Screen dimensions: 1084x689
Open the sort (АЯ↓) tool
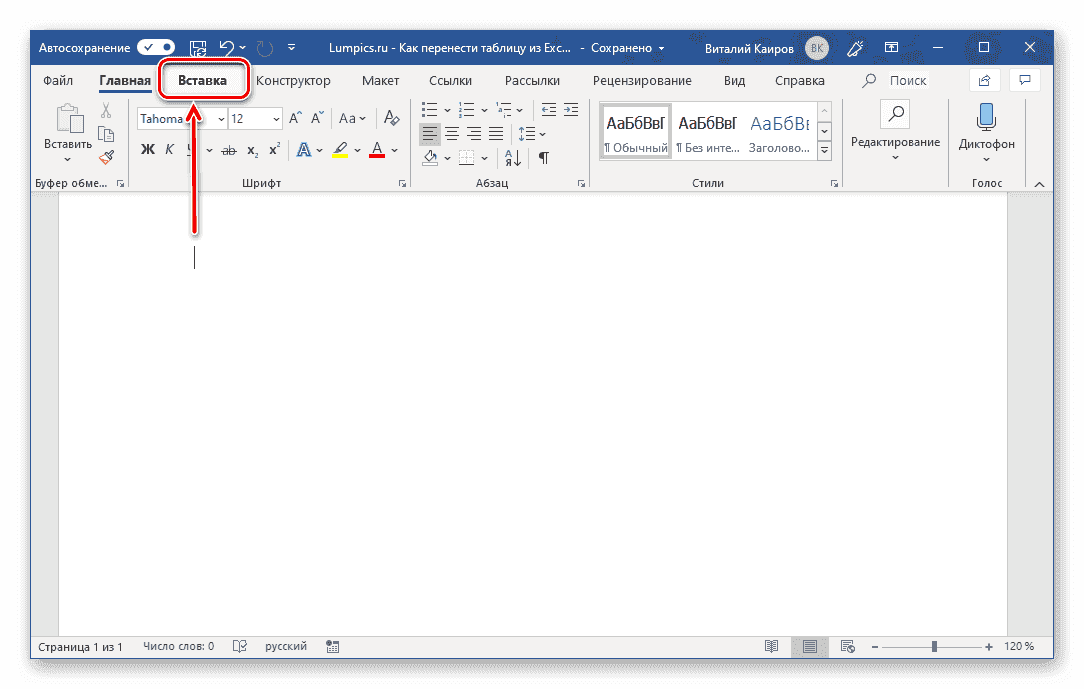(512, 157)
